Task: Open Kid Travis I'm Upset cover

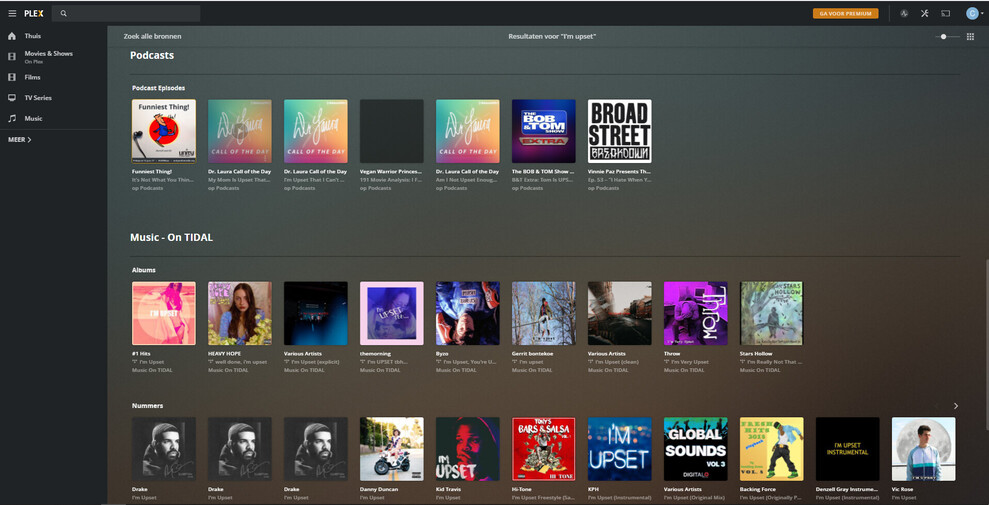Action: (x=467, y=449)
